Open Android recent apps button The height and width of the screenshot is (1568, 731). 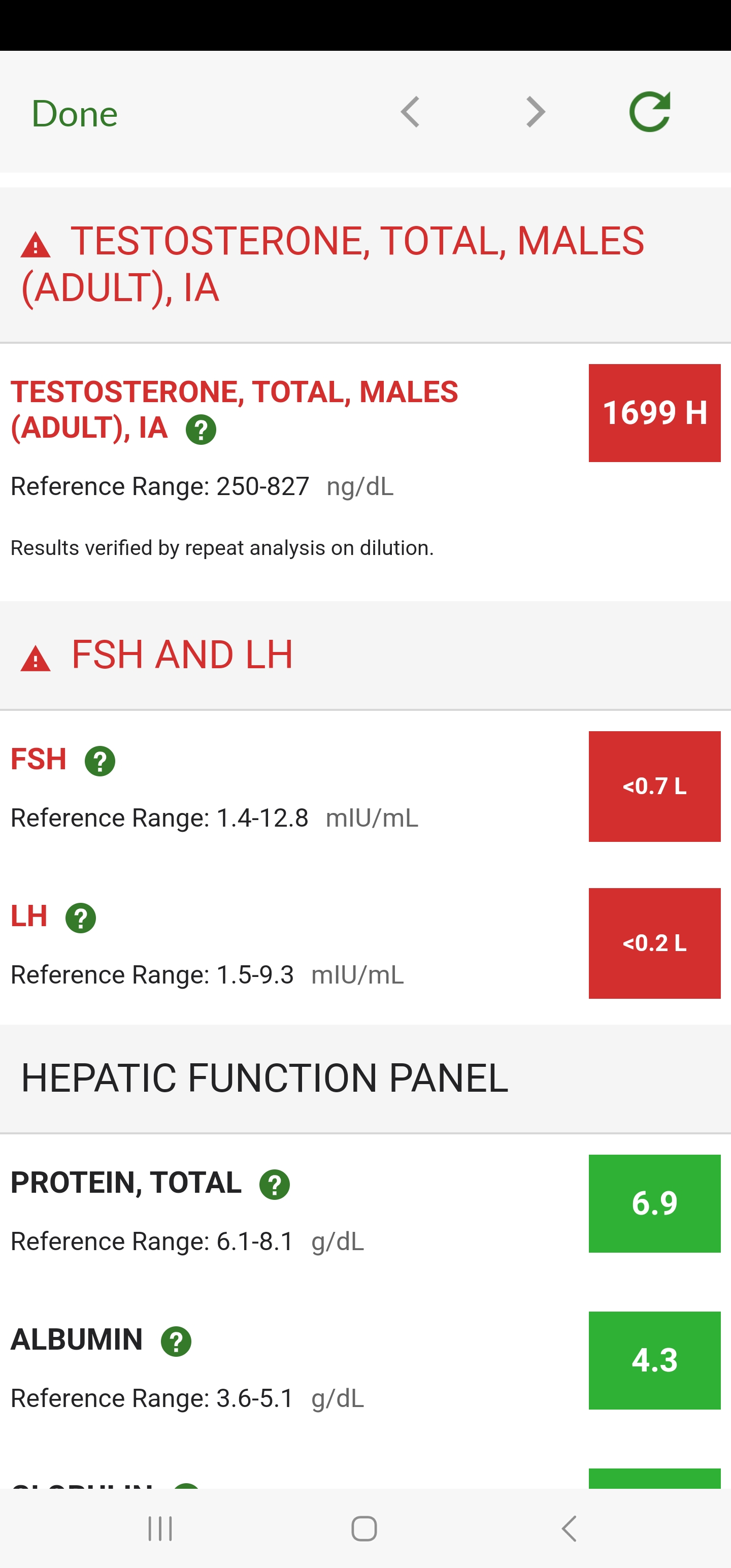click(160, 1528)
